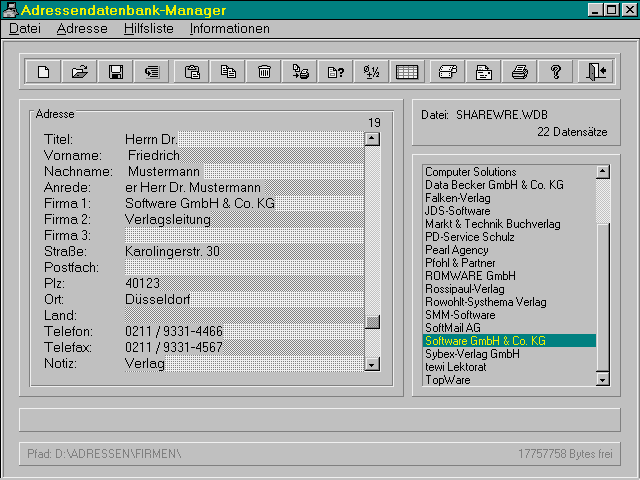Open help with the question mark icon
This screenshot has height=480, width=640.
[x=556, y=71]
